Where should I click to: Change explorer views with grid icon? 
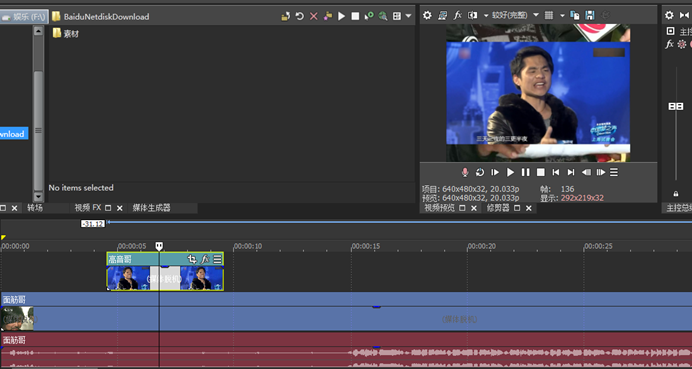coord(397,16)
